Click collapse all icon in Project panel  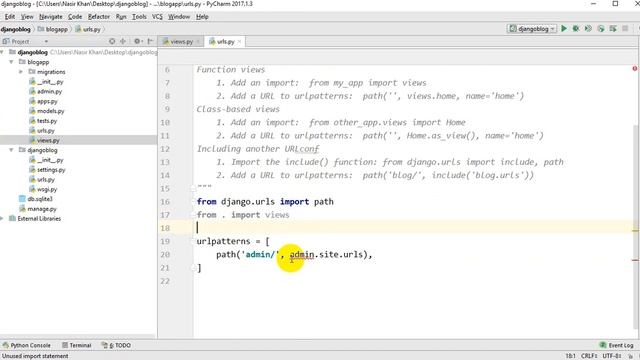122,41
